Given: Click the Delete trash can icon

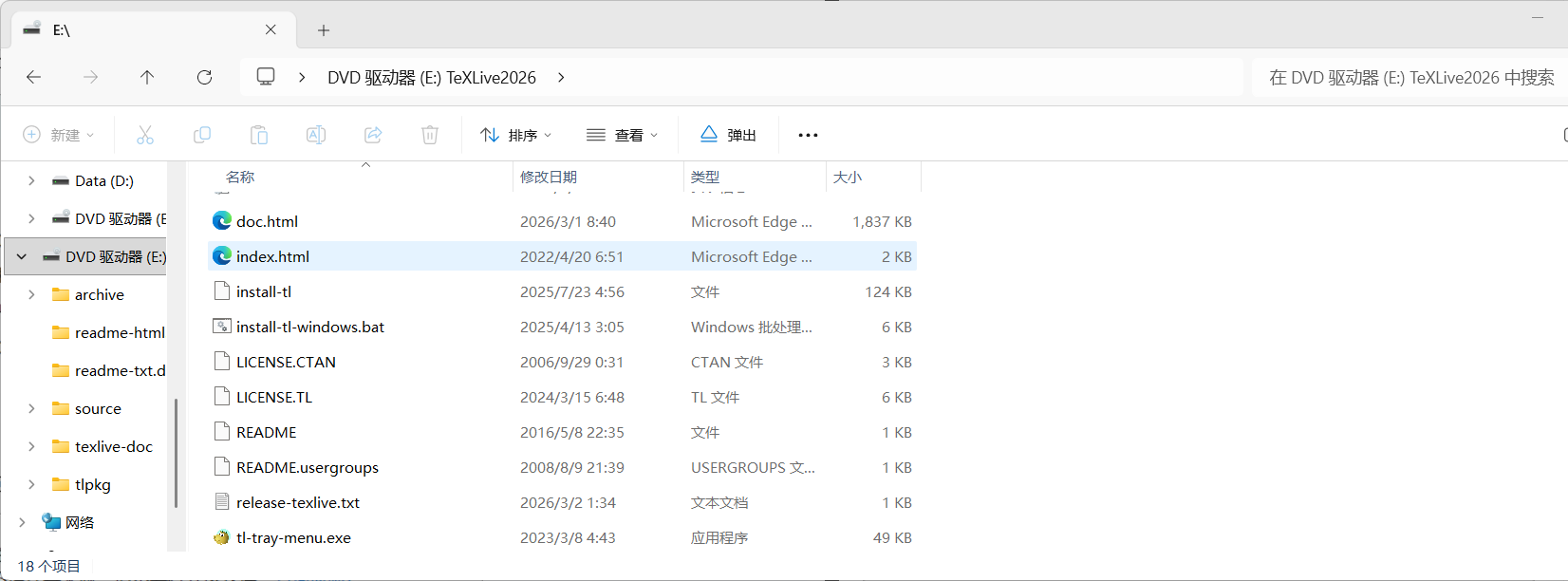Looking at the screenshot, I should point(430,135).
